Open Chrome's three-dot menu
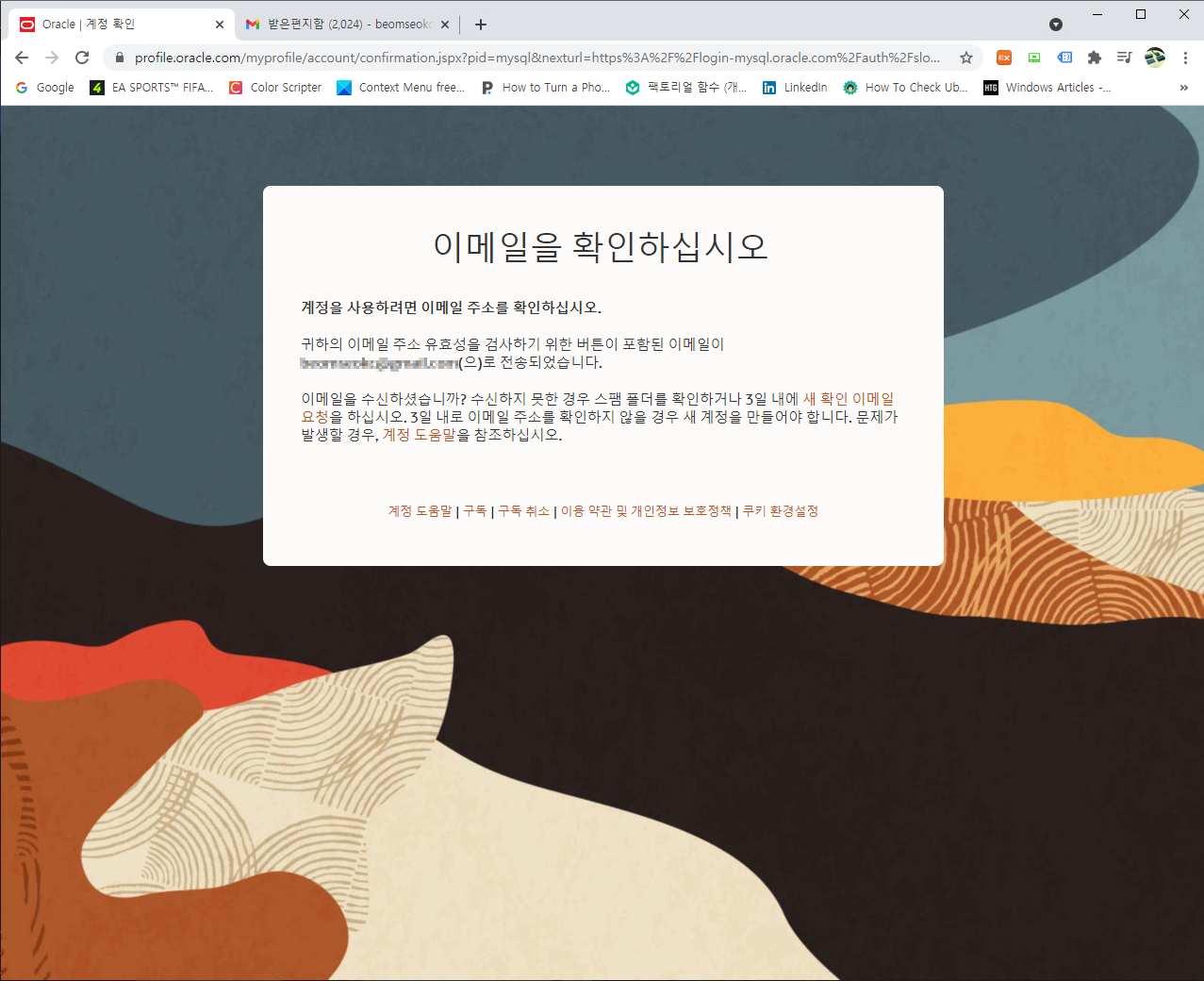This screenshot has height=981, width=1204. 1185,58
